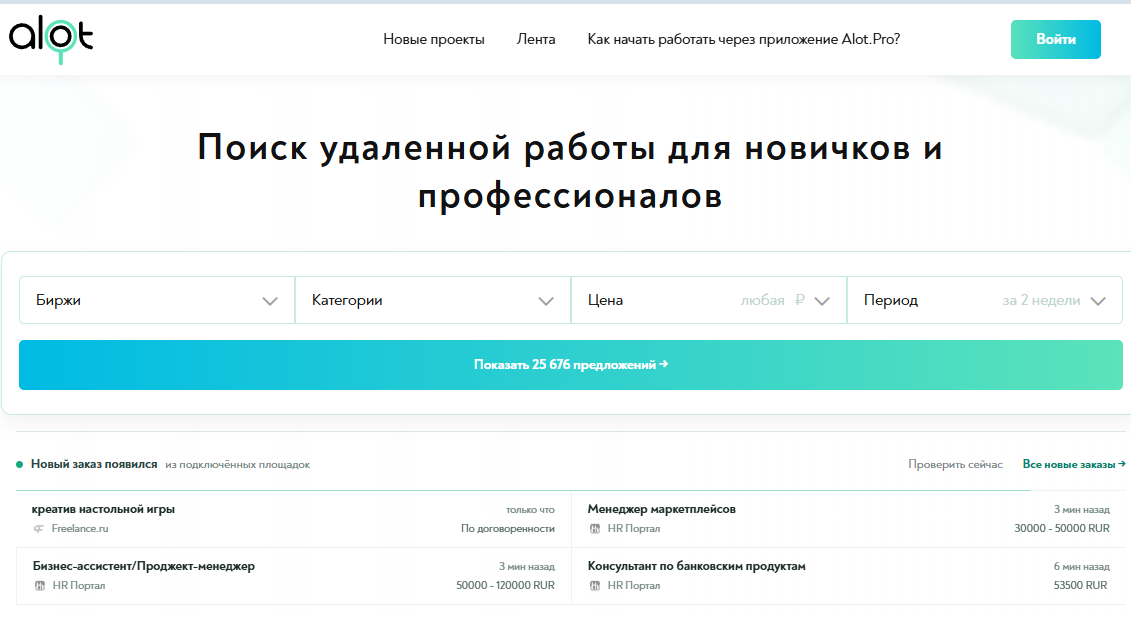Go to the Лента page
The width and height of the screenshot is (1131, 617).
pyautogui.click(x=536, y=39)
